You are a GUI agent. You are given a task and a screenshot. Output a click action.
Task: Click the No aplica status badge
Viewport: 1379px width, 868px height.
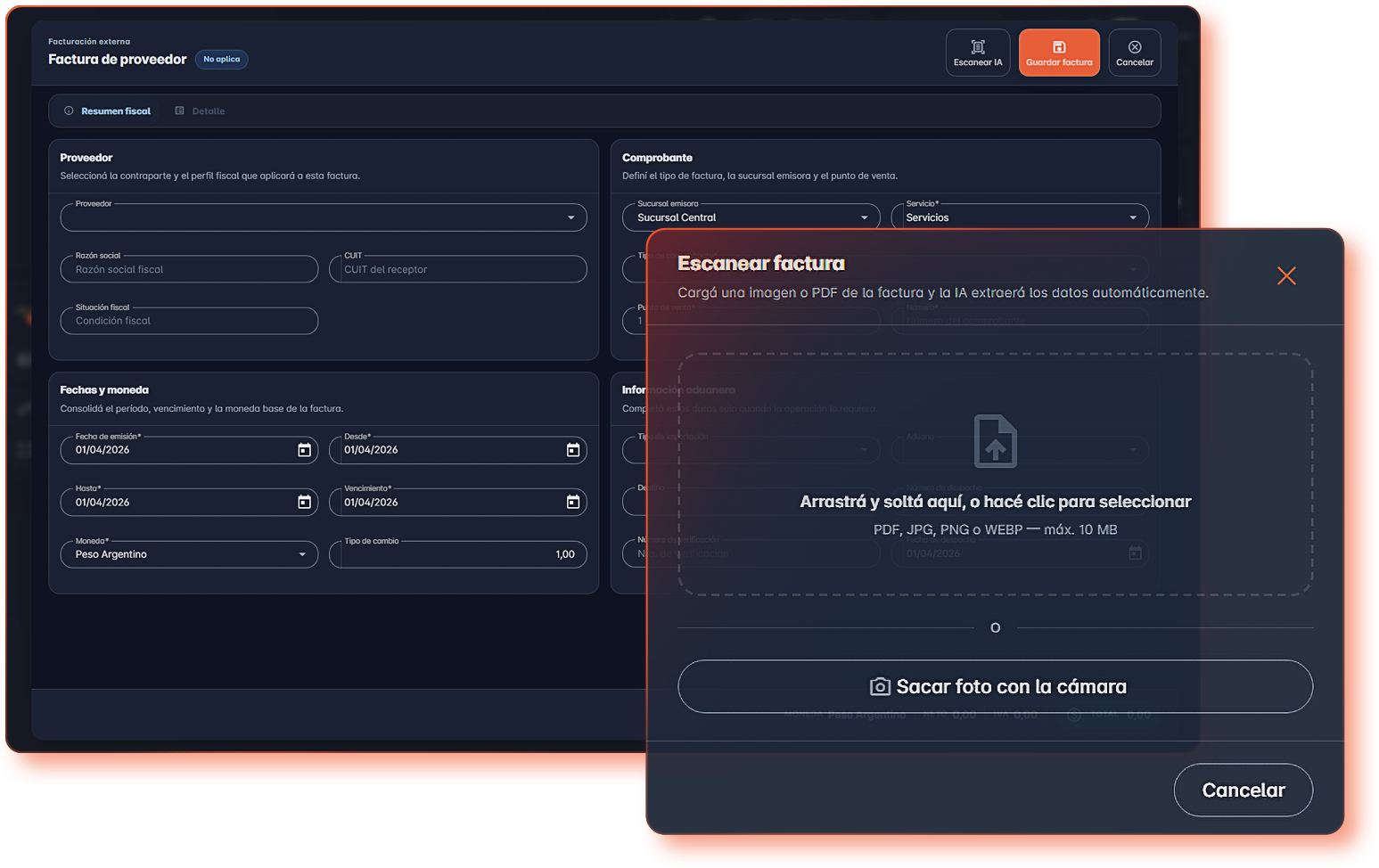coord(221,60)
